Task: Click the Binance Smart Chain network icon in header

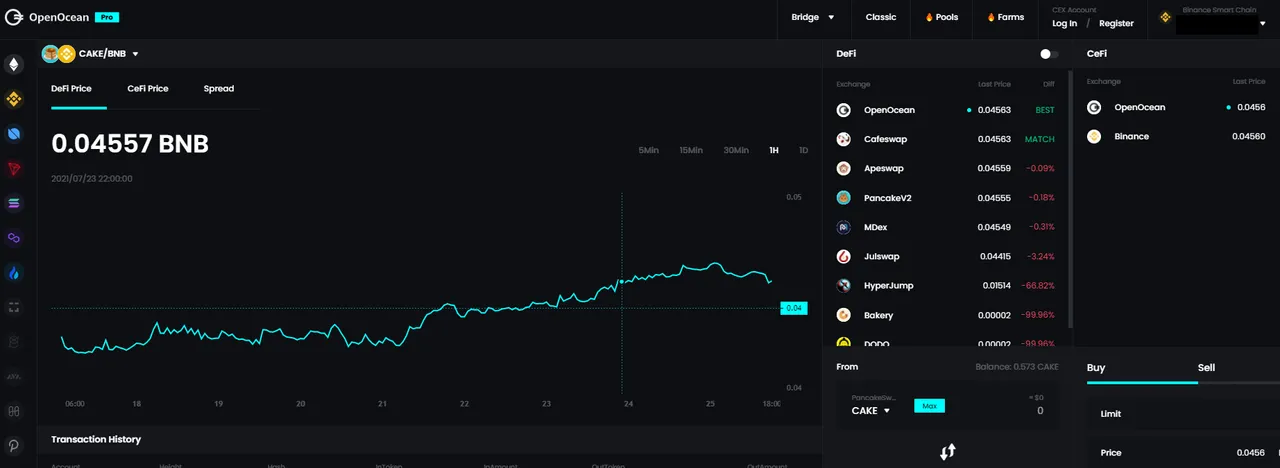Action: 1165,17
